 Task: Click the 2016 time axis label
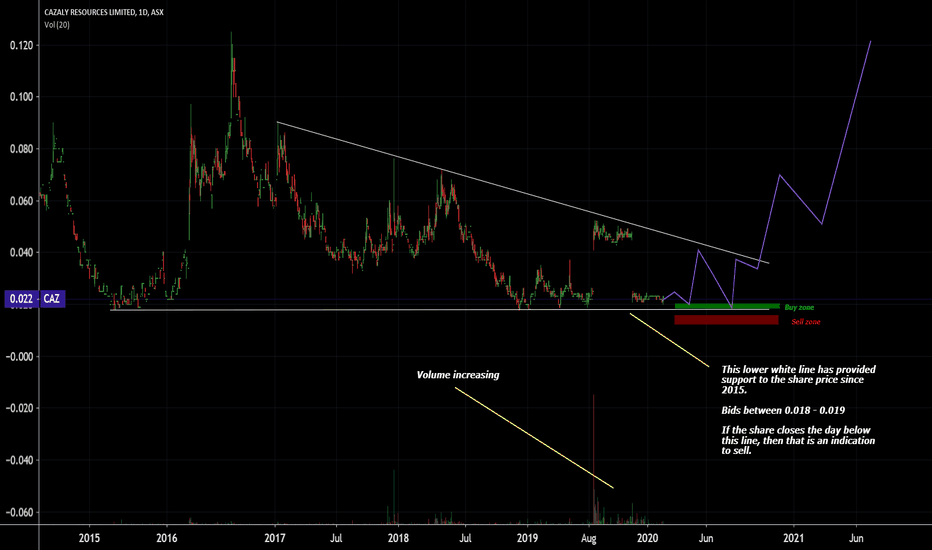click(x=167, y=538)
